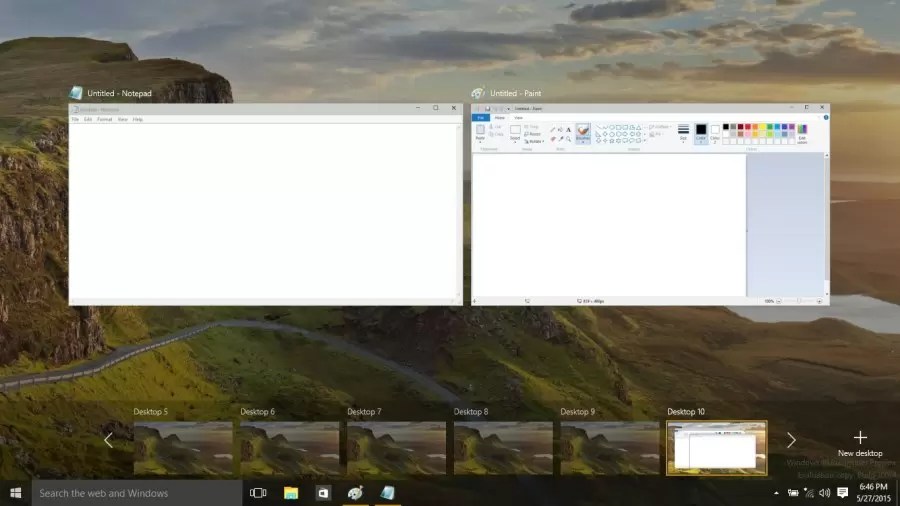Activate the Paint taskbar icon
Screen dimensions: 900x506
point(355,493)
